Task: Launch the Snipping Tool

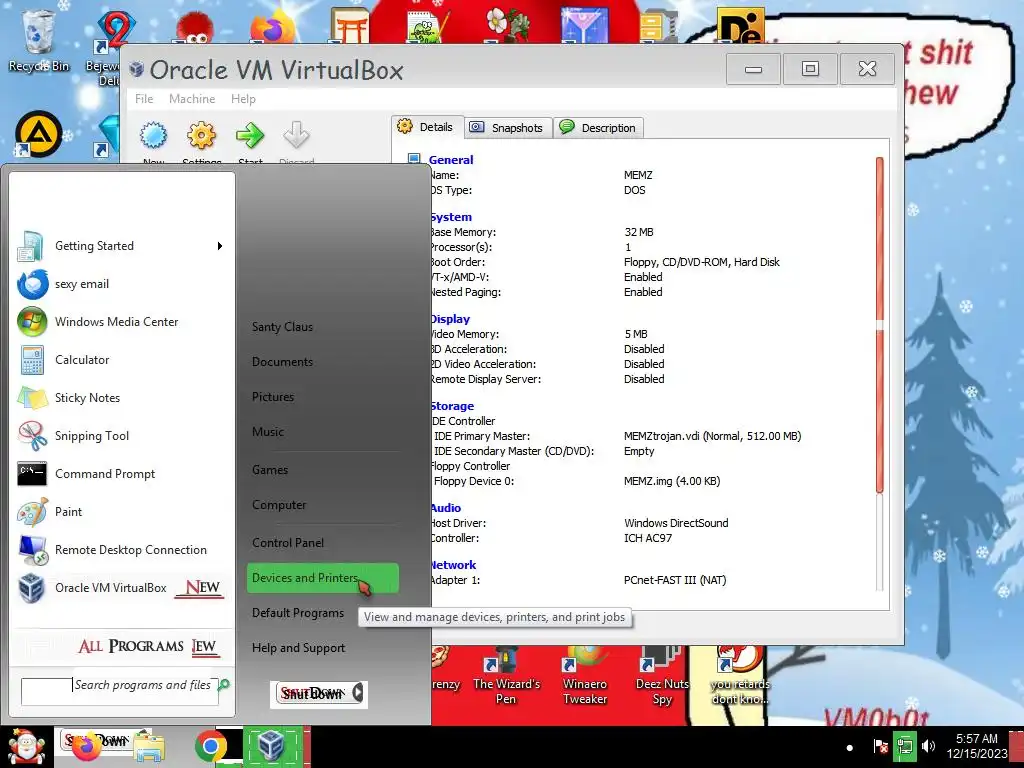Action: pos(120,436)
